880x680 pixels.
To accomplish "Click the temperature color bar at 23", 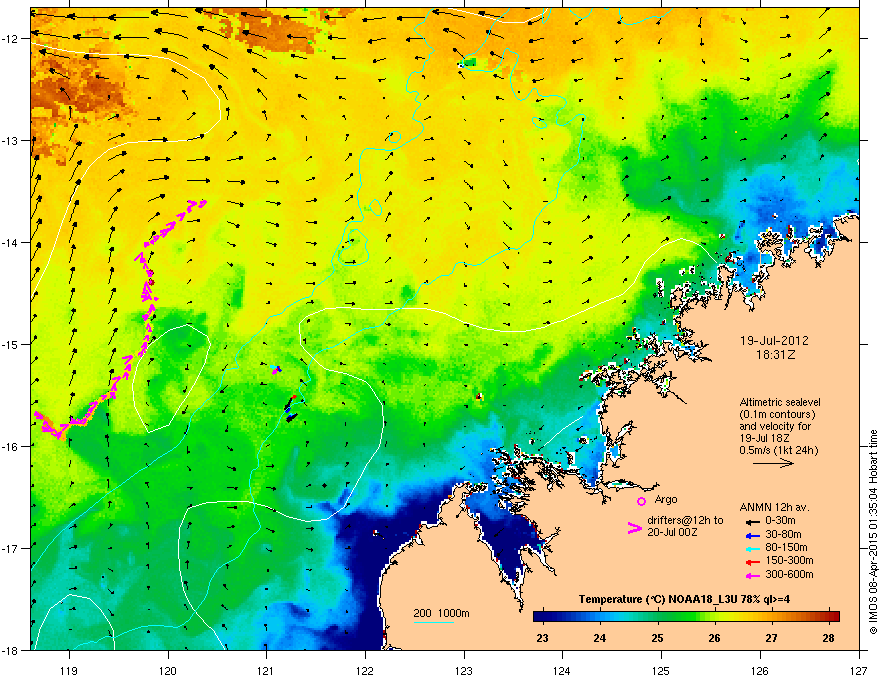I will click(x=542, y=617).
